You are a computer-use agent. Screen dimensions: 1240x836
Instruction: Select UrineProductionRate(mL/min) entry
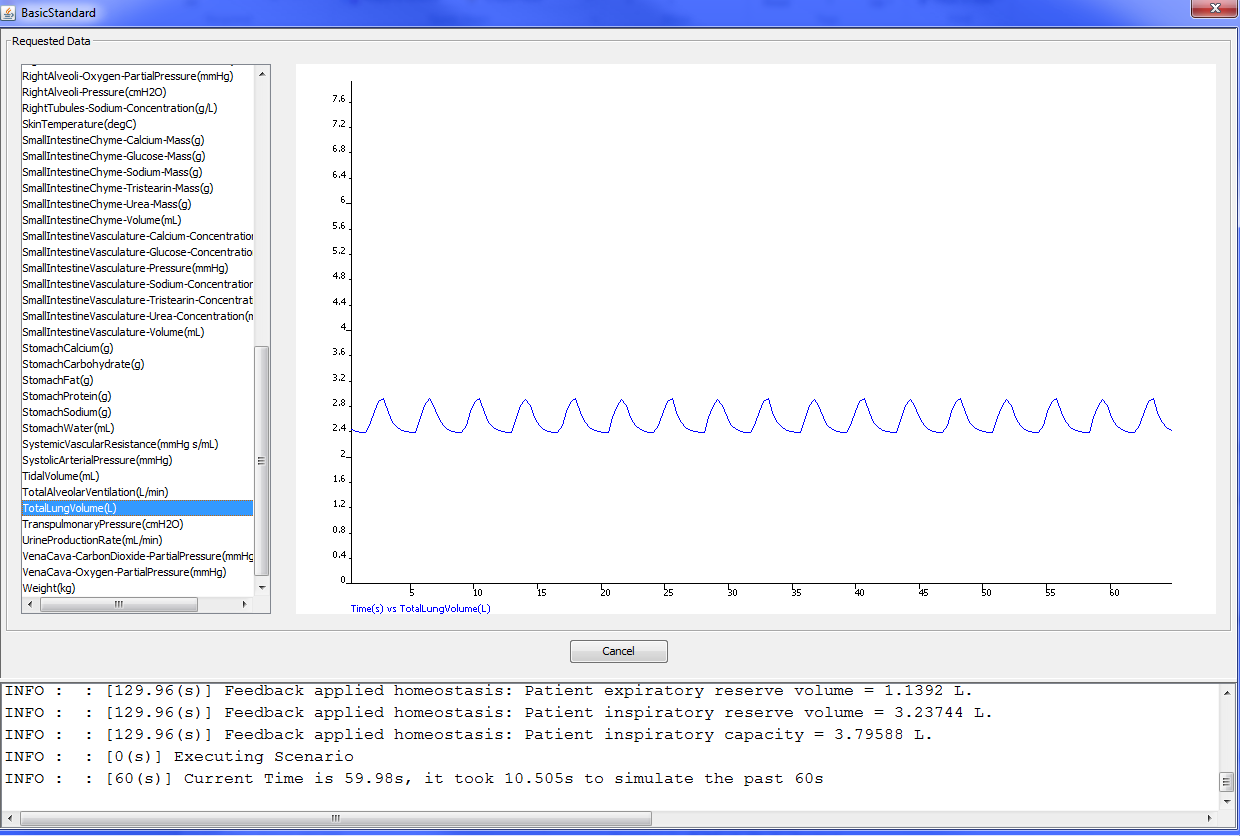92,540
